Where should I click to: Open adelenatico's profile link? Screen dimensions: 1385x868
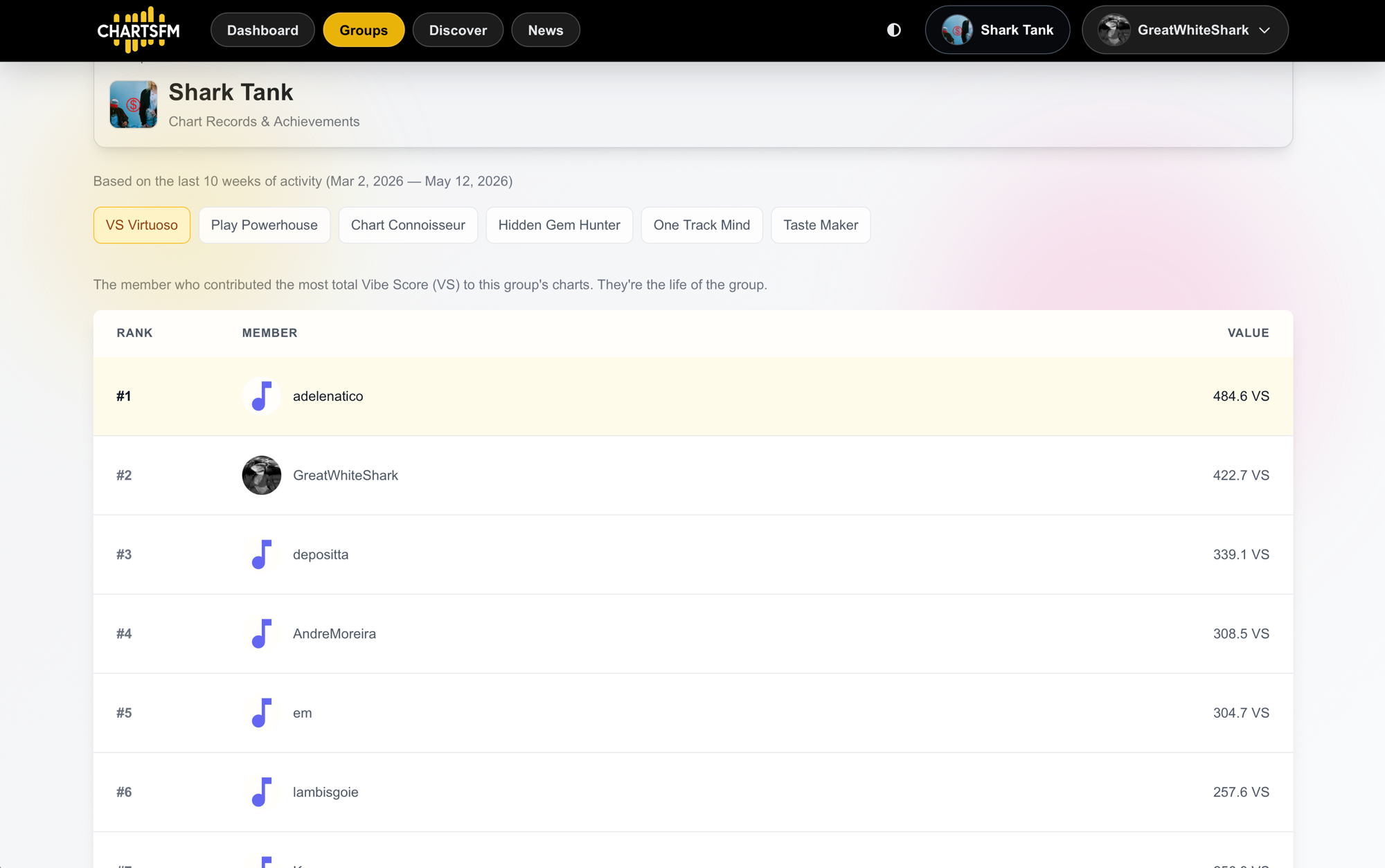coord(328,397)
